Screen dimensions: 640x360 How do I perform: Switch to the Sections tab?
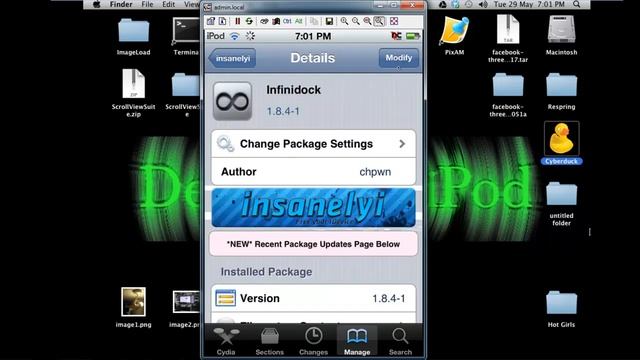pyautogui.click(x=269, y=342)
